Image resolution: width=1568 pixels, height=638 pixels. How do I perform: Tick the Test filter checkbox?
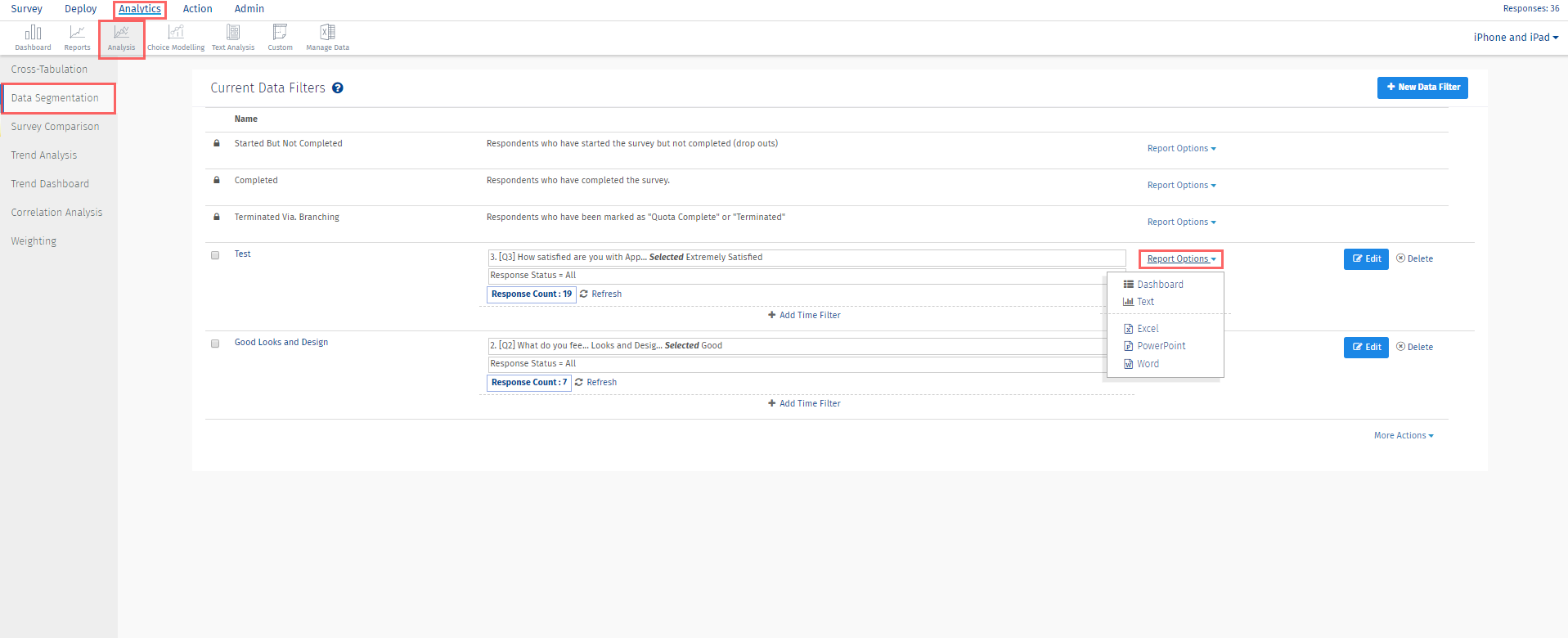coord(215,255)
